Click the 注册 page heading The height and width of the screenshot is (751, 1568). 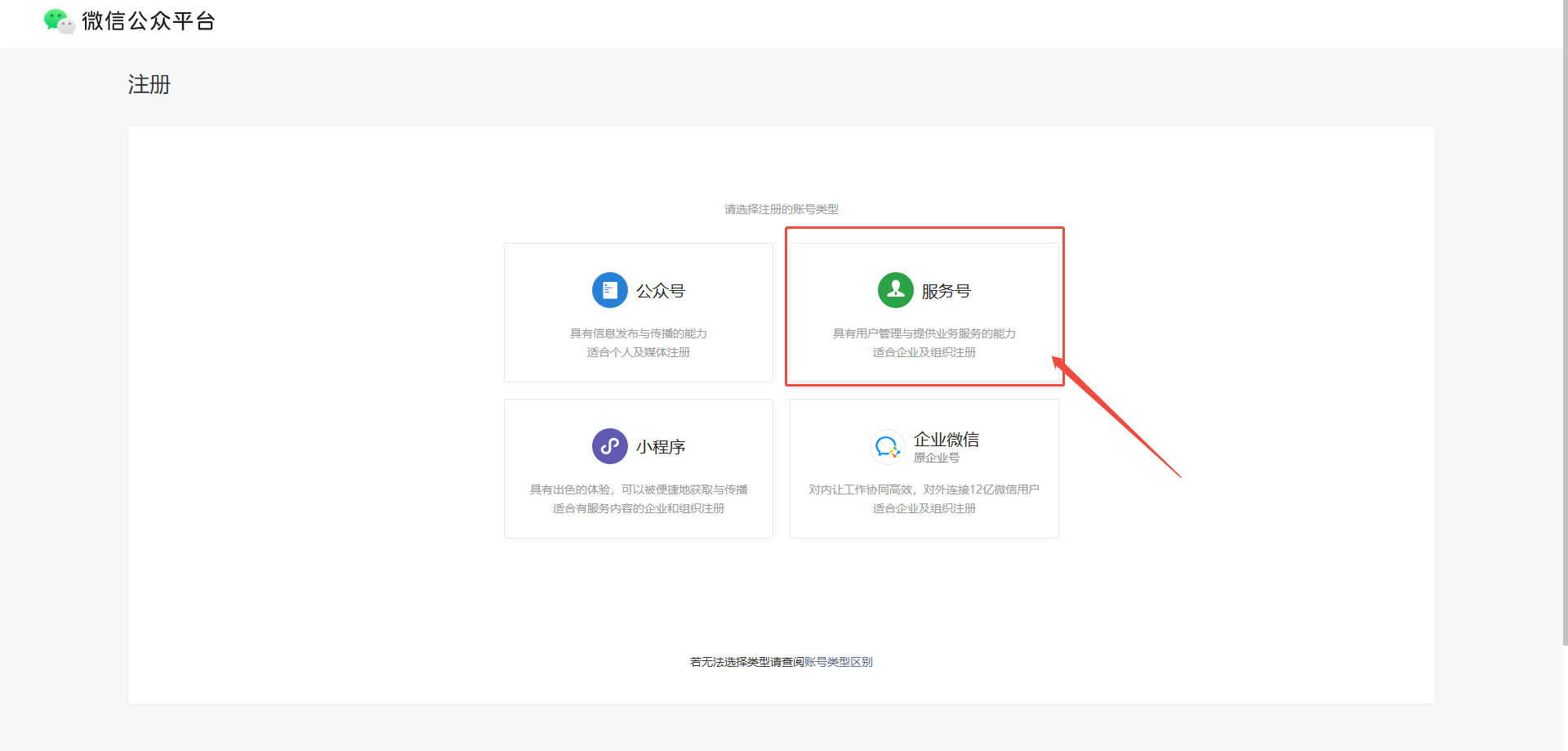click(x=149, y=85)
